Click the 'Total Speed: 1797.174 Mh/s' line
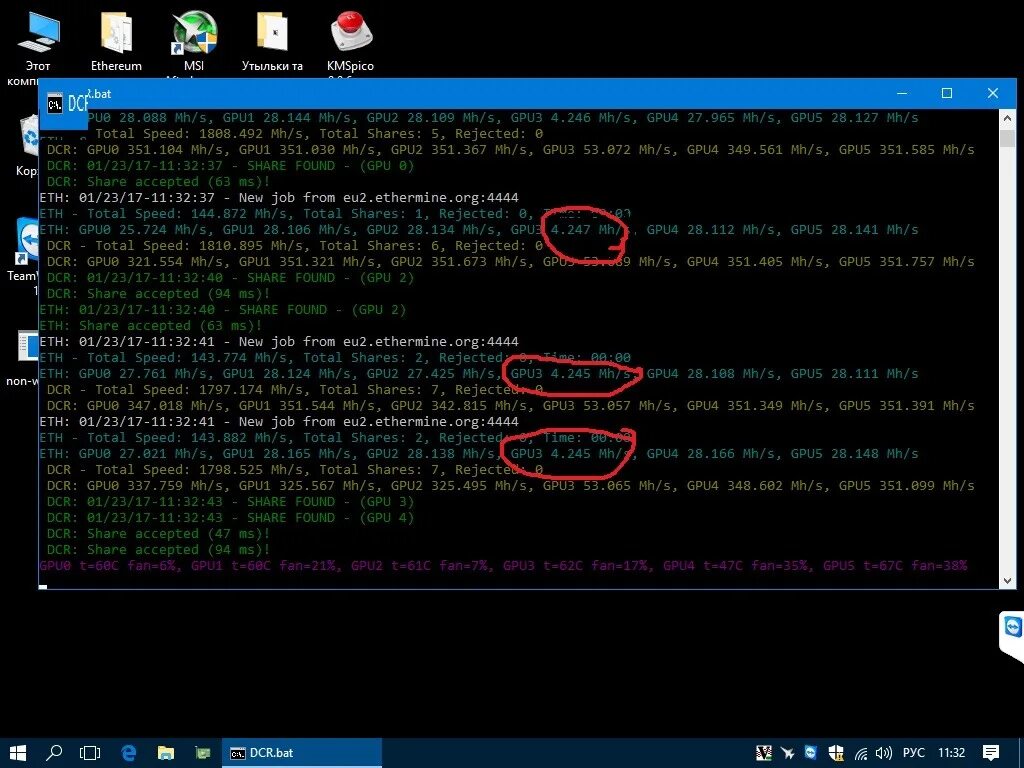 [295, 390]
